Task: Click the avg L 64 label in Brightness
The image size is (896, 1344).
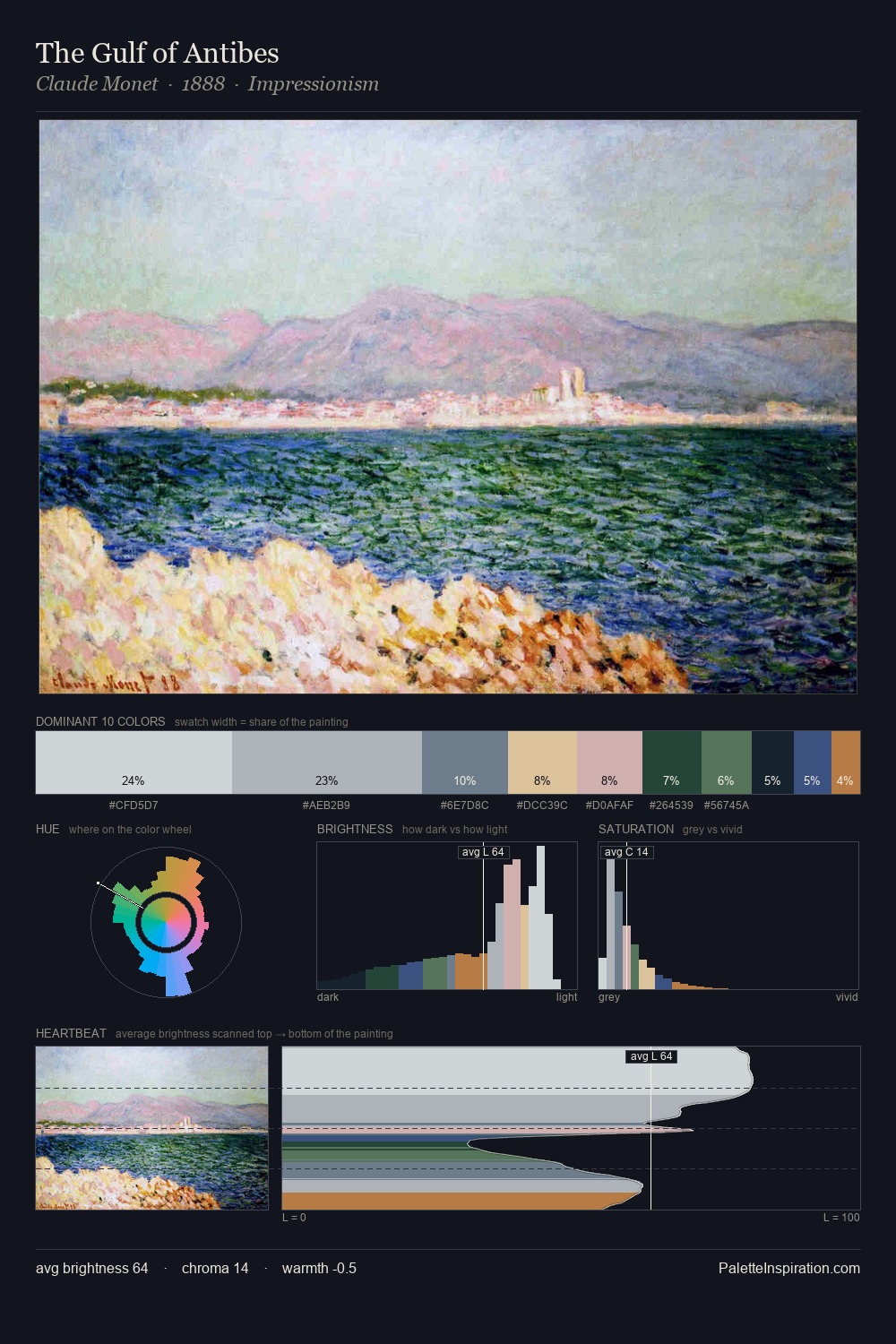Action: coord(483,852)
